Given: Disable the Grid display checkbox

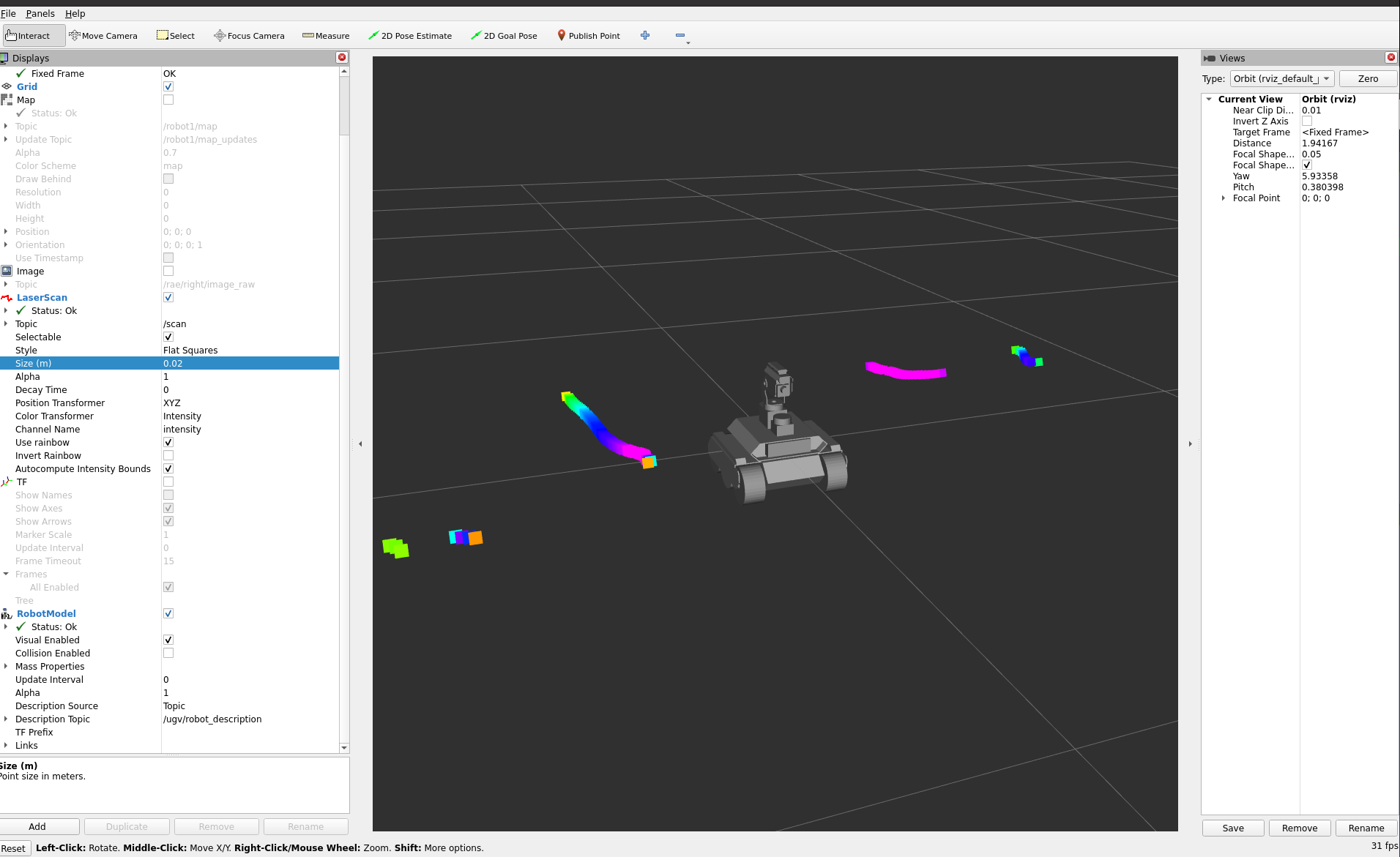Looking at the screenshot, I should (168, 86).
